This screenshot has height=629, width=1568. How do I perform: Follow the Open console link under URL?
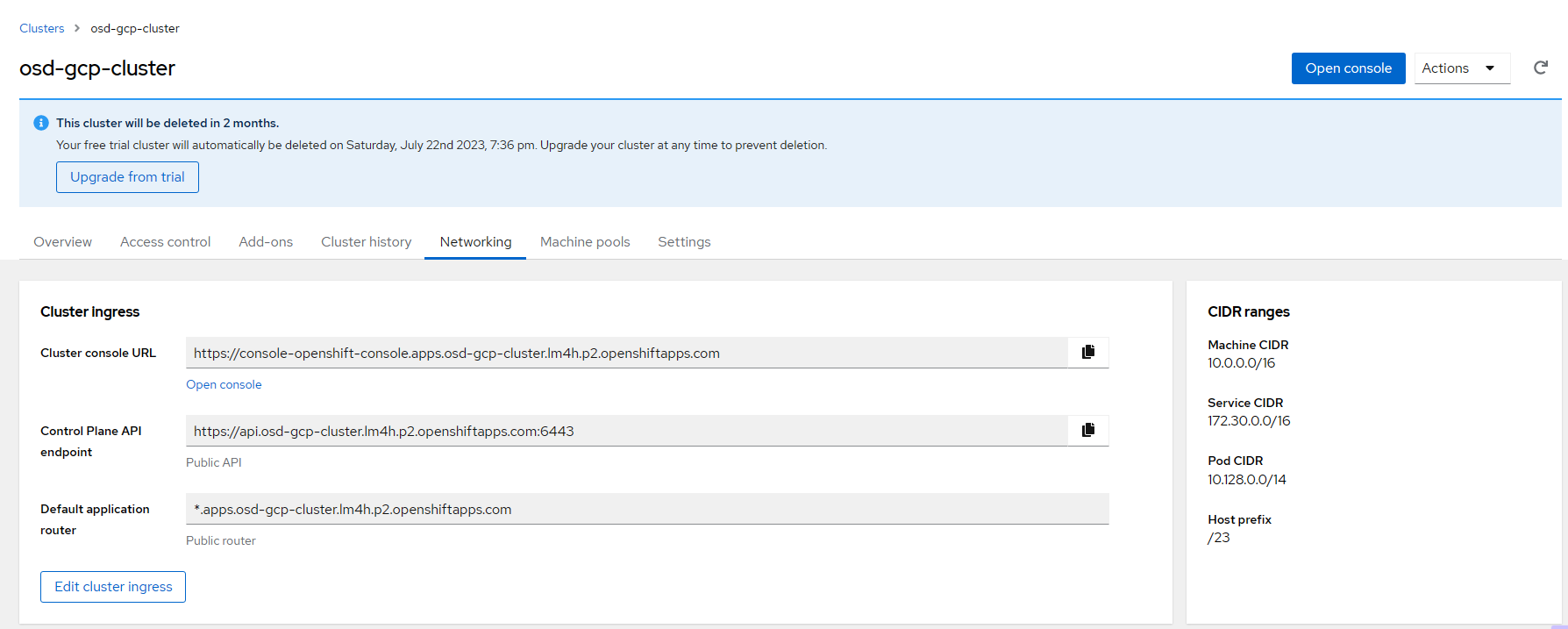(x=224, y=384)
